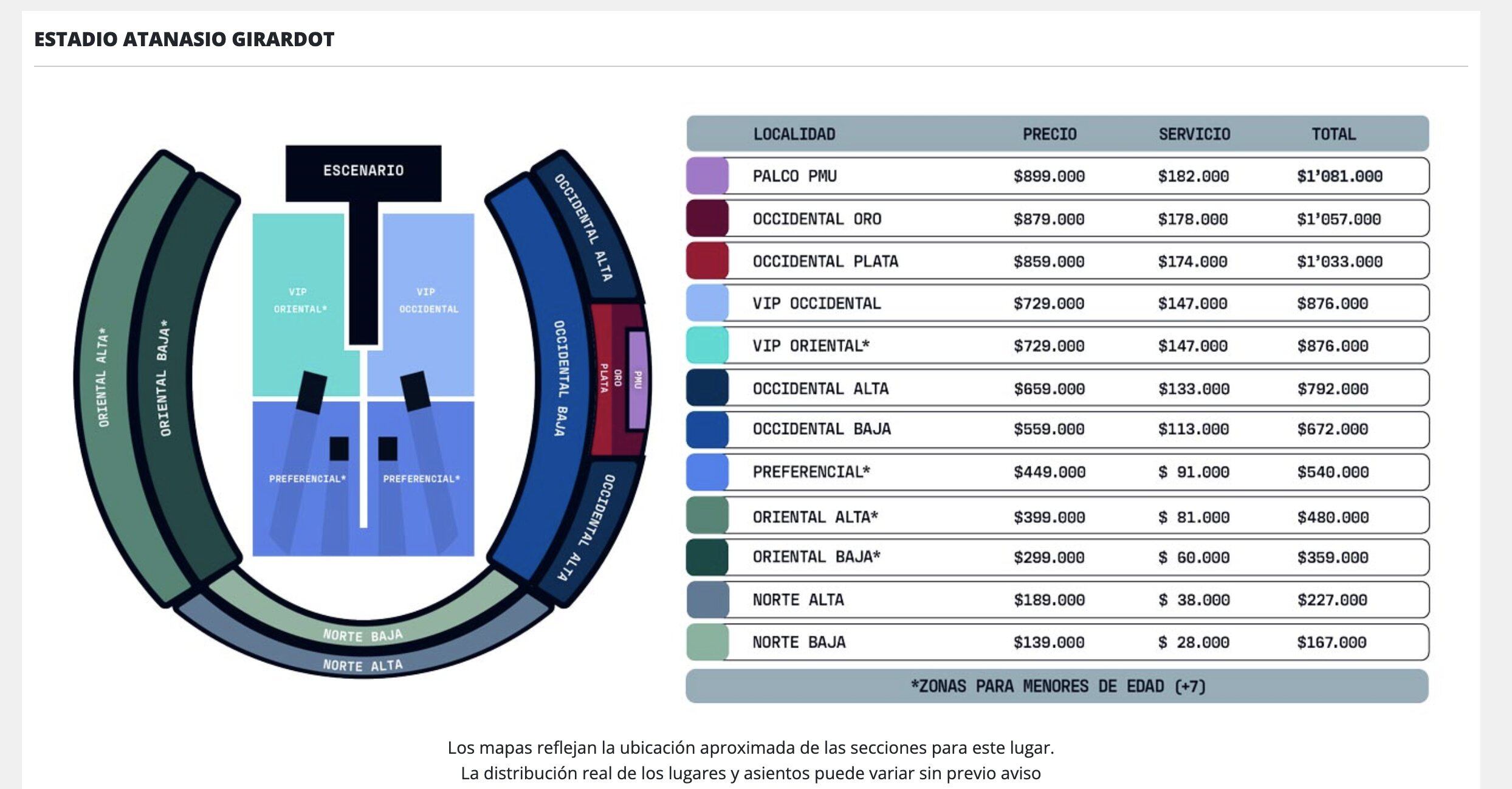
Task: Click the red OCCIDENTAL PLATA legend swatch
Action: 707,261
